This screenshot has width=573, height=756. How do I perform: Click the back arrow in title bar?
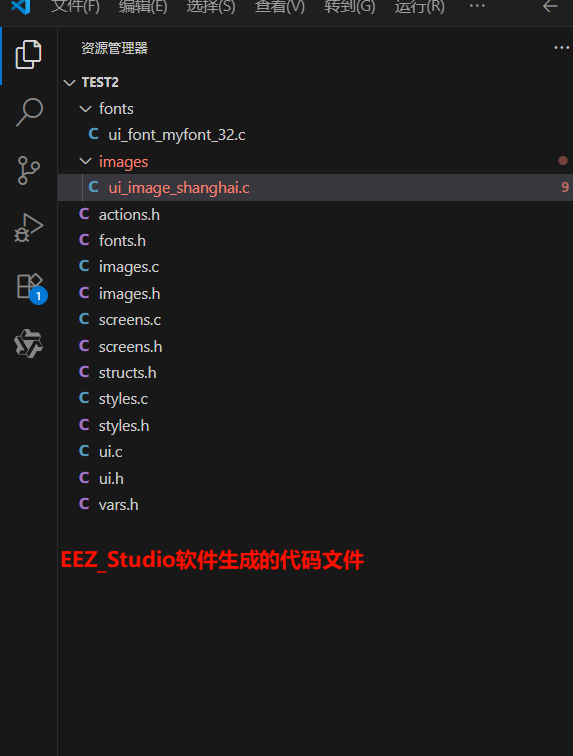550,7
